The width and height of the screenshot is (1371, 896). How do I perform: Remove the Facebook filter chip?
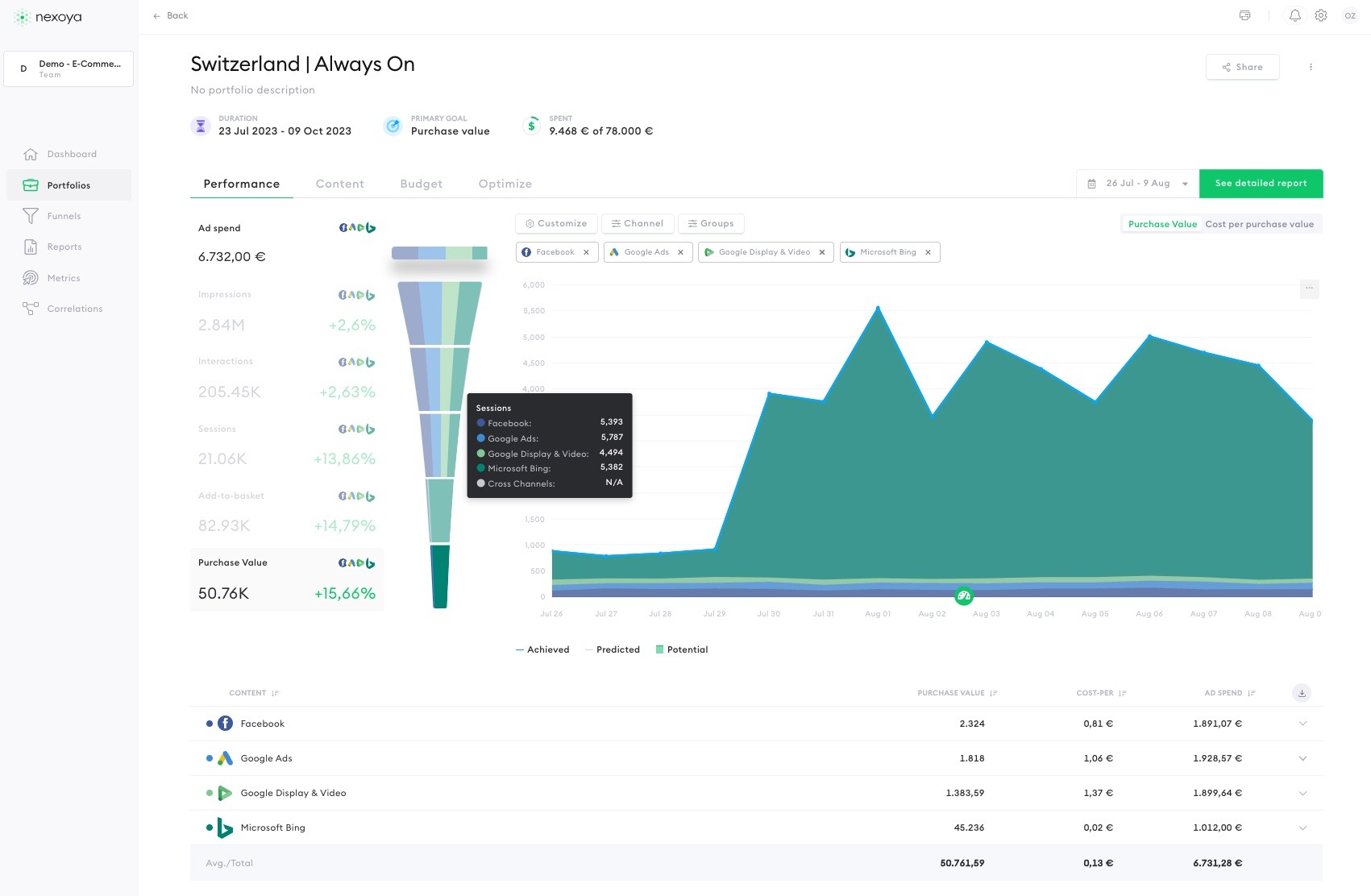(588, 251)
